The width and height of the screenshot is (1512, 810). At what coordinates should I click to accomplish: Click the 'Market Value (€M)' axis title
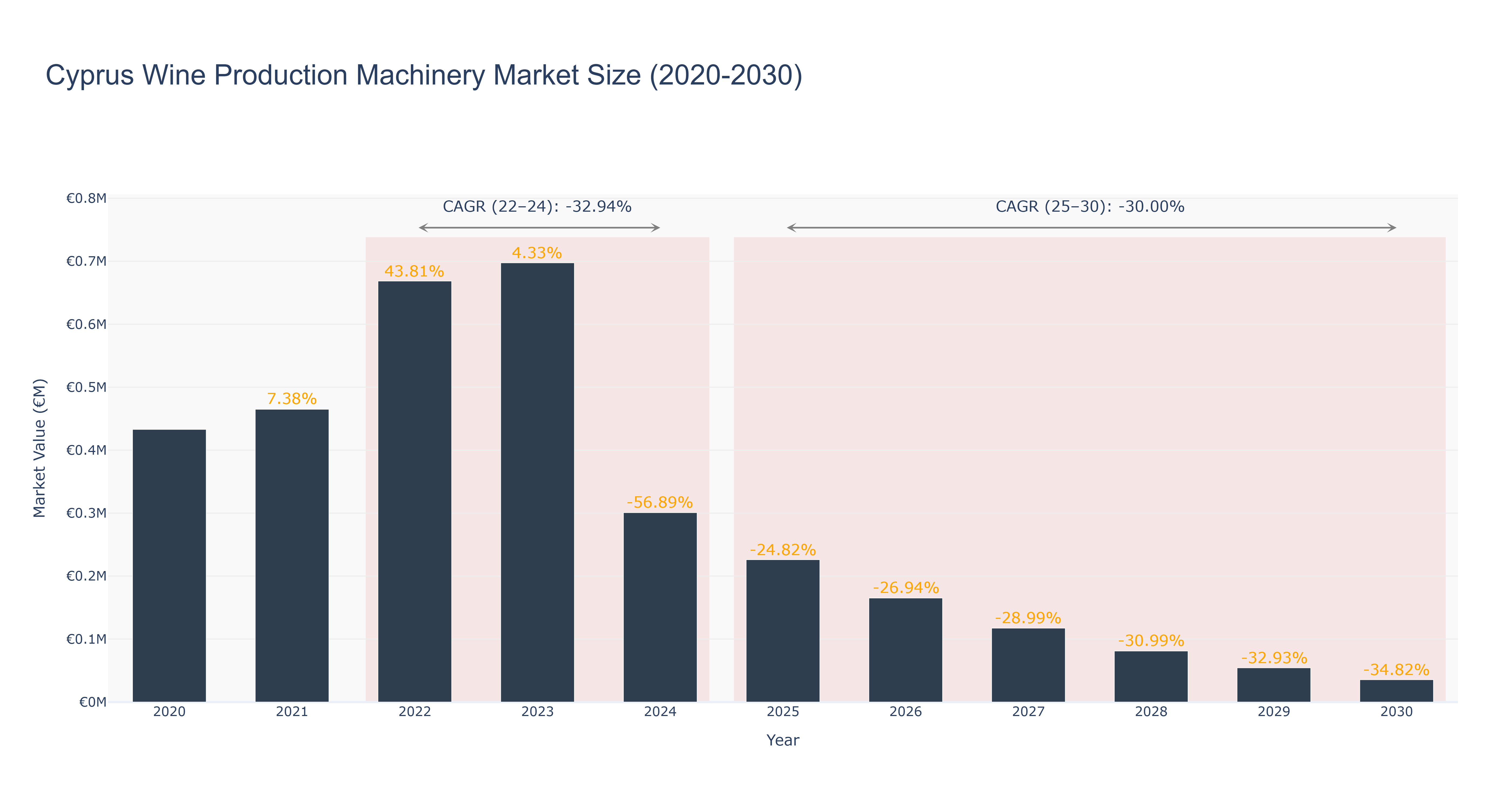39,448
